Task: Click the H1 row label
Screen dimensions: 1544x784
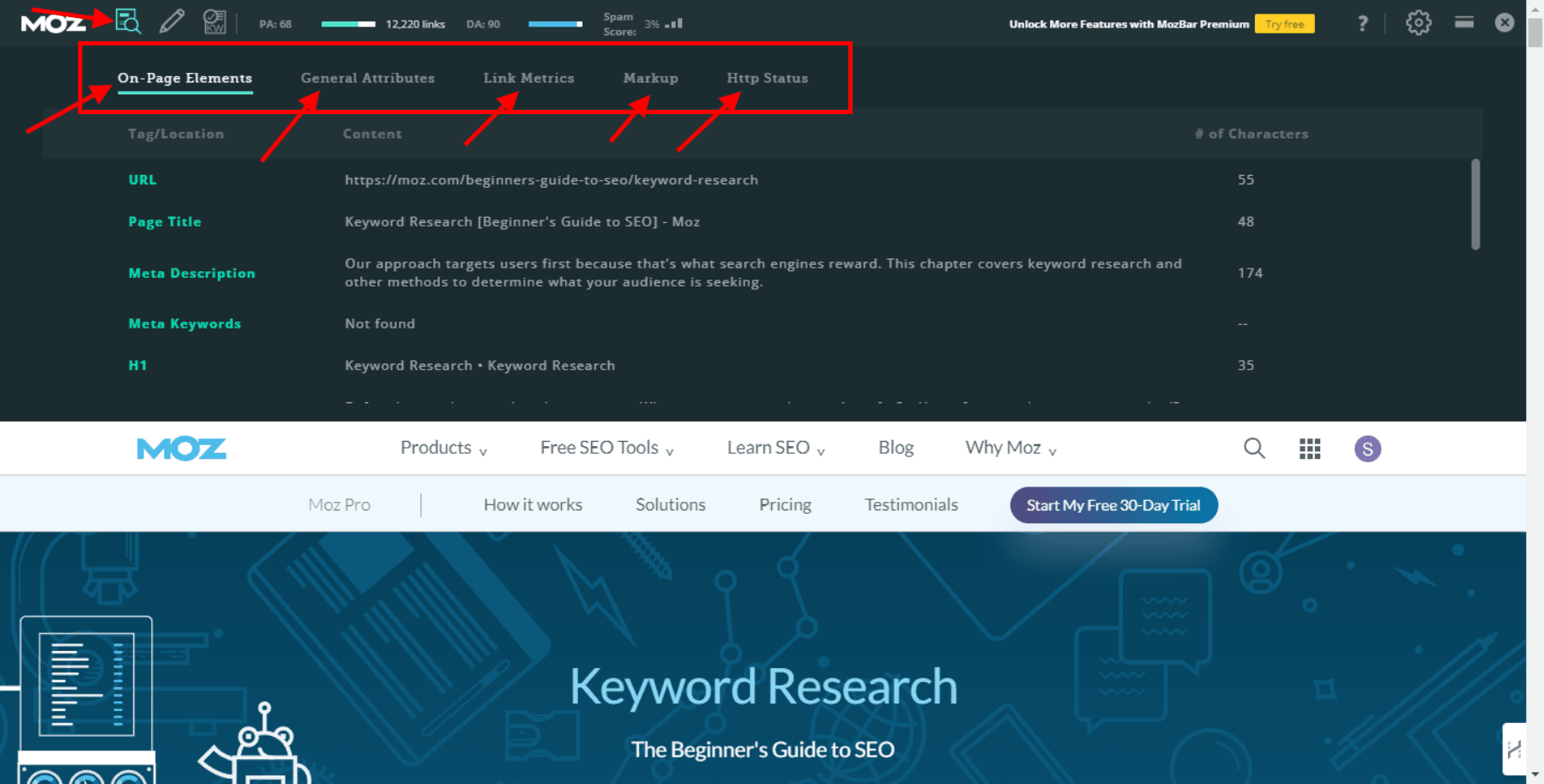Action: click(137, 365)
